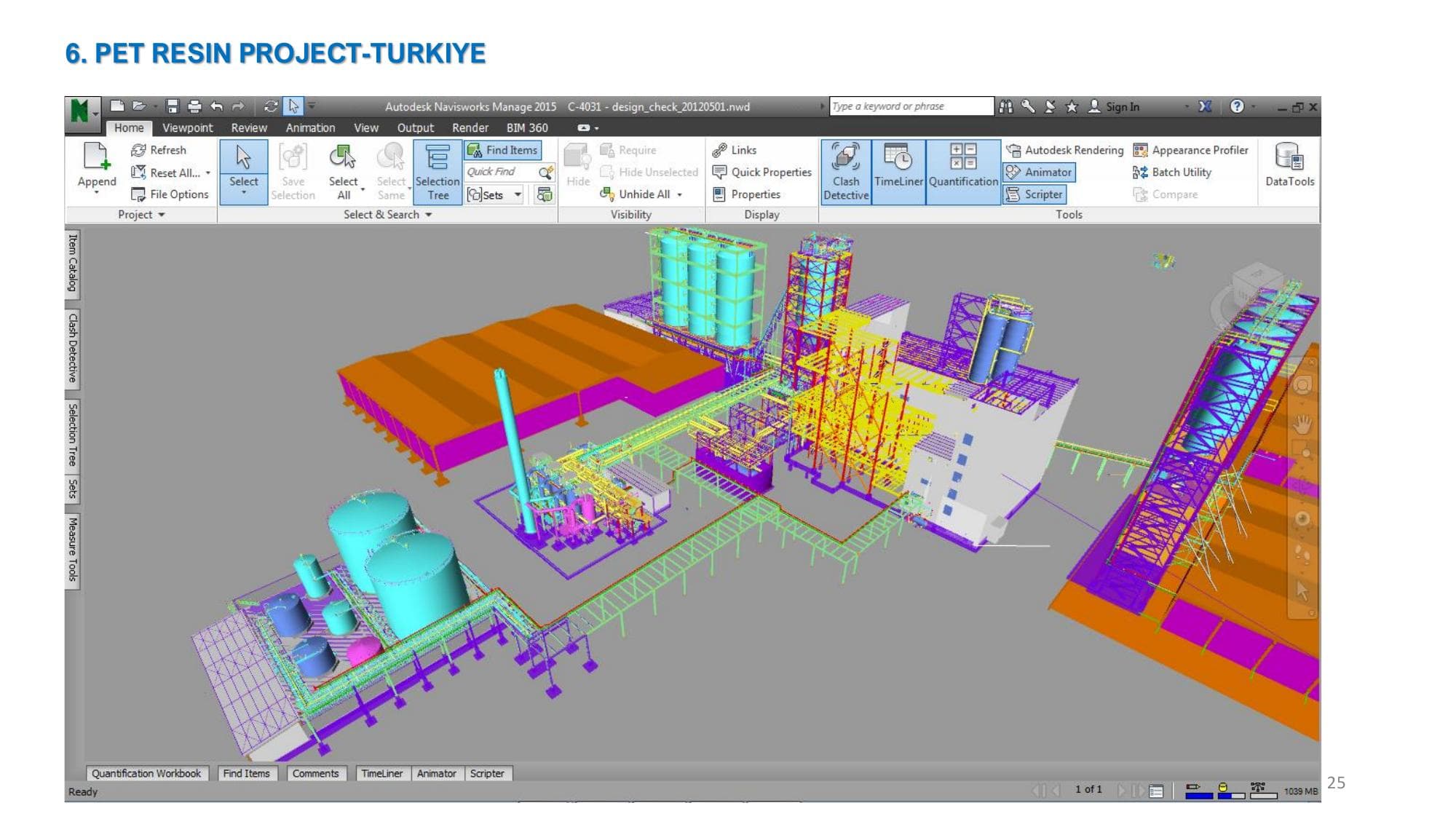Viewport: 1456px width, 819px height.
Task: Switch to the Home ribbon tab
Action: tap(129, 128)
